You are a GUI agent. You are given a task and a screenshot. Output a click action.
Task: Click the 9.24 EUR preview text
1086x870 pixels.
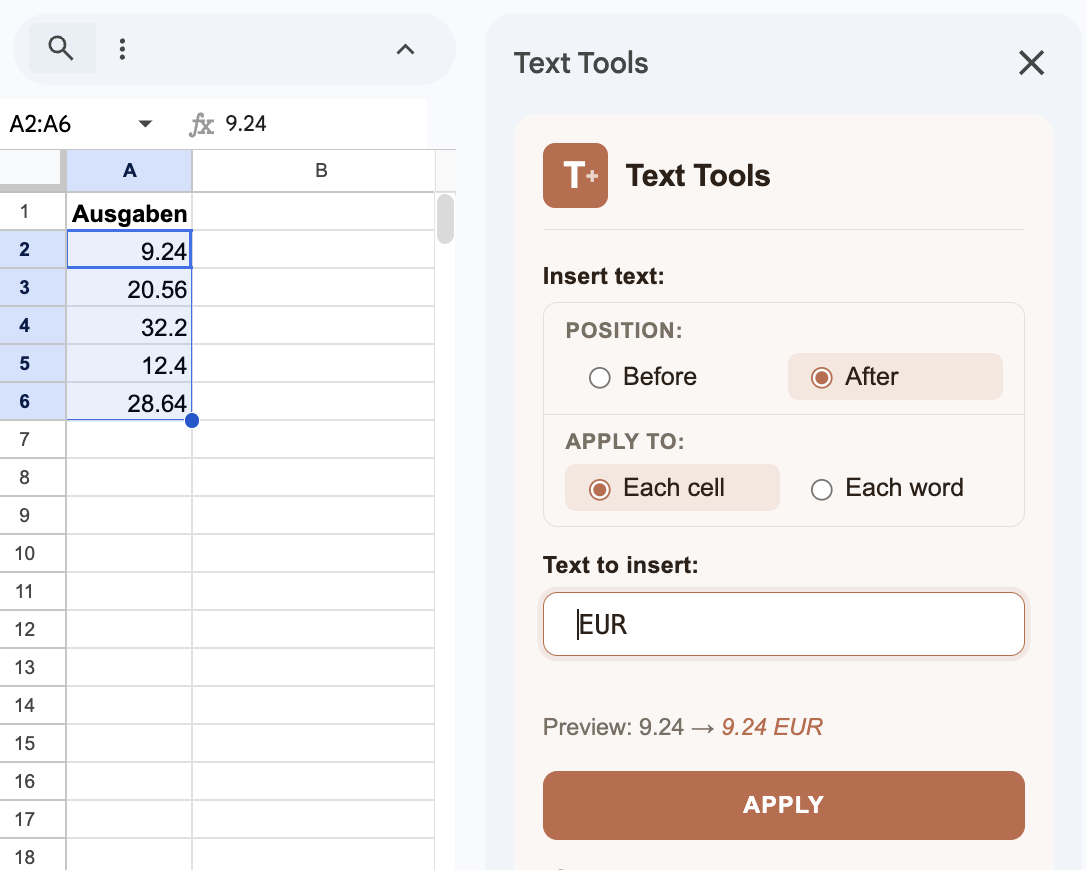(771, 727)
